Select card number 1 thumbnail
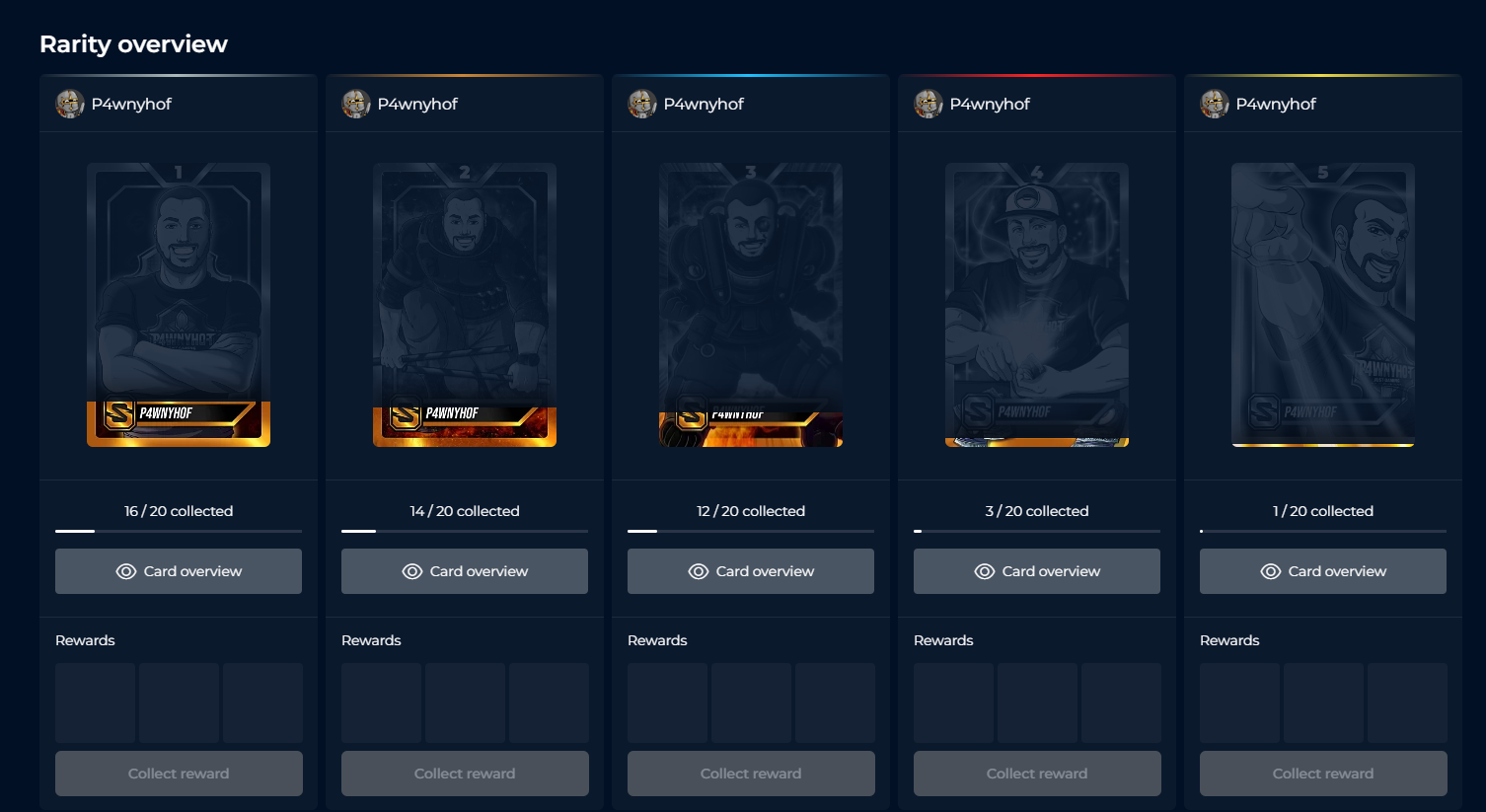Viewport: 1486px width, 812px height. (x=179, y=305)
